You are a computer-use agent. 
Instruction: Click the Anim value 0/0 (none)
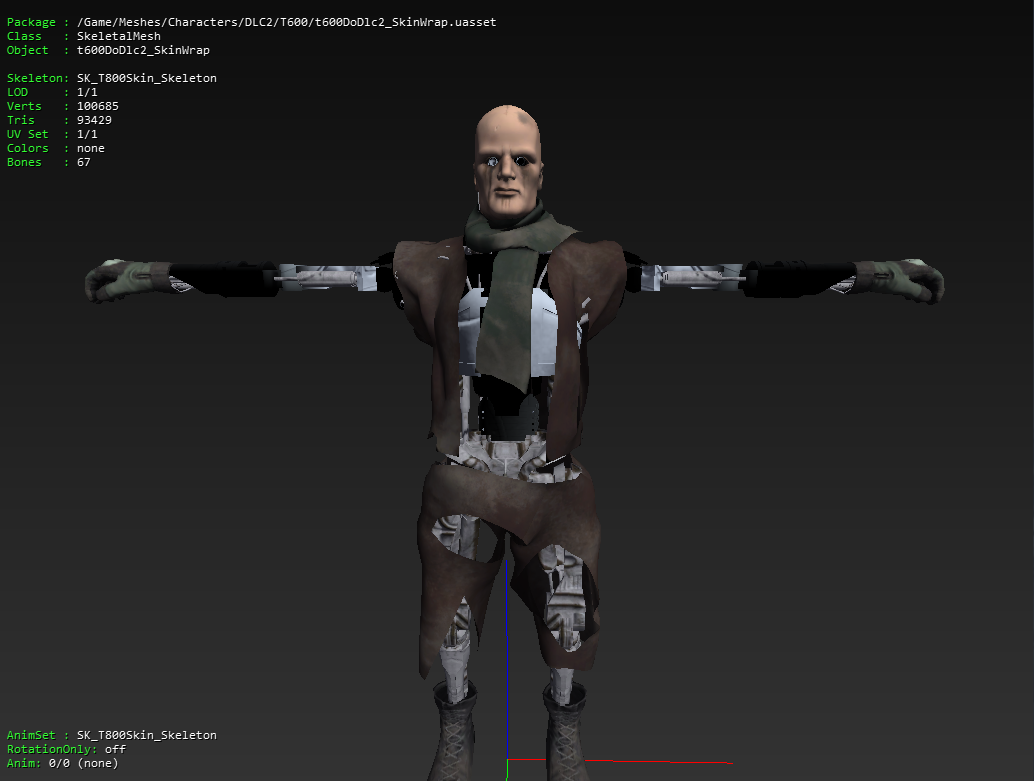coord(83,763)
